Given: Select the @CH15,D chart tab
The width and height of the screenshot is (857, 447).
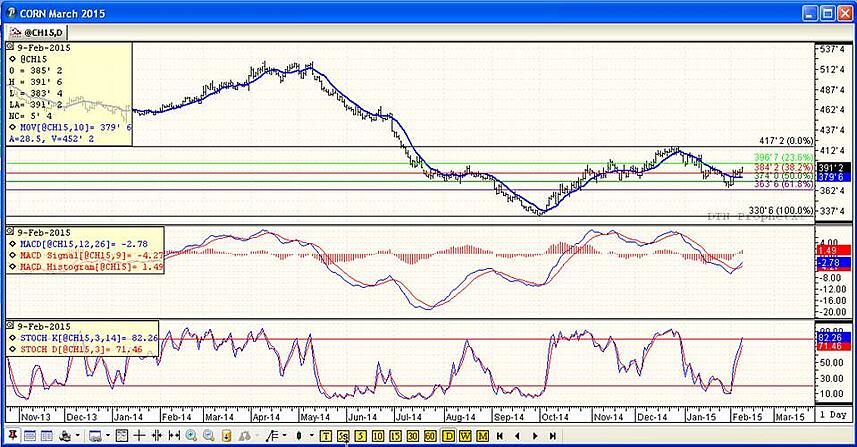Looking at the screenshot, I should 36,32.
